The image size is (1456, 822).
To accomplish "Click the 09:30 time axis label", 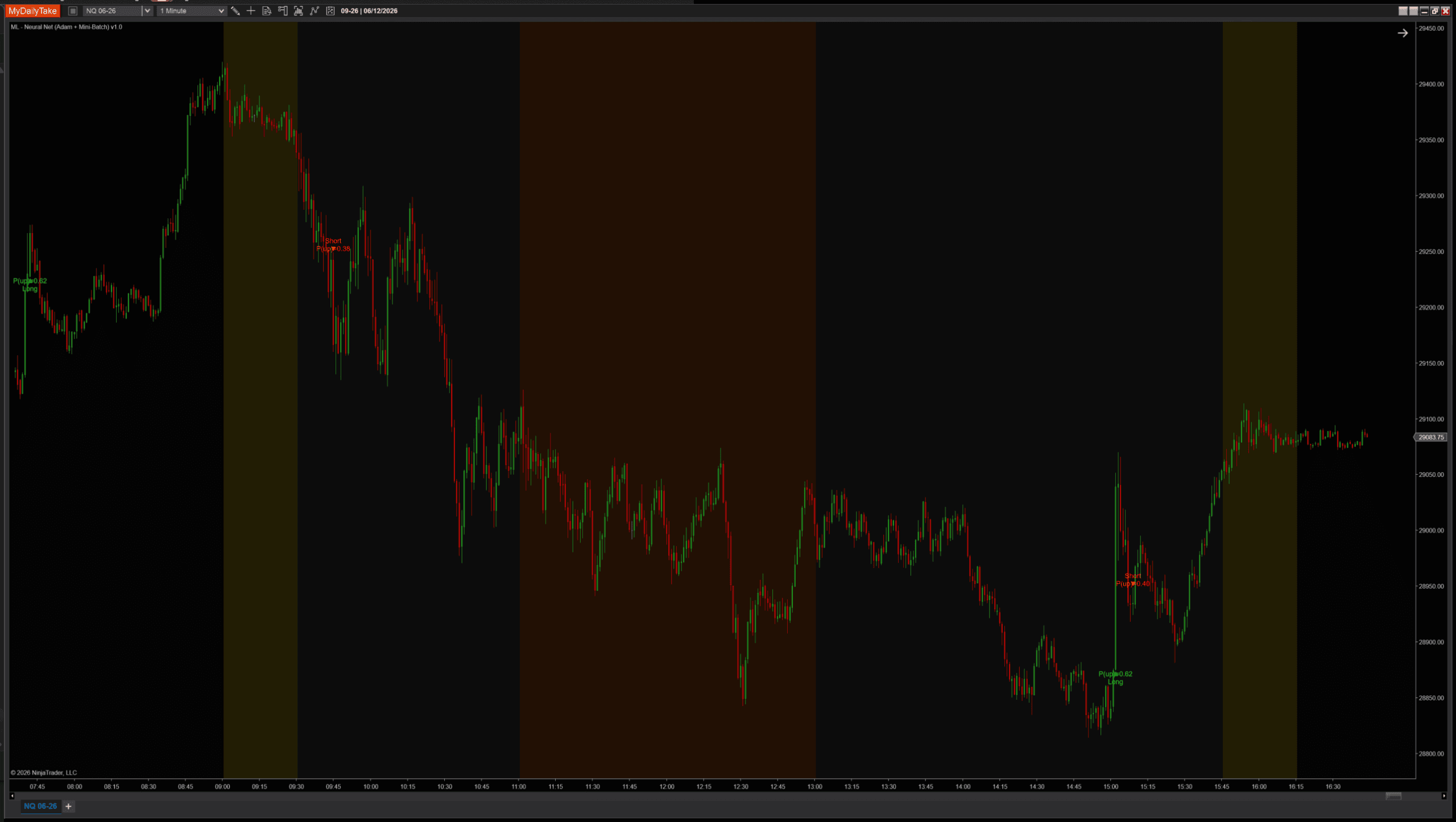I will (296, 787).
